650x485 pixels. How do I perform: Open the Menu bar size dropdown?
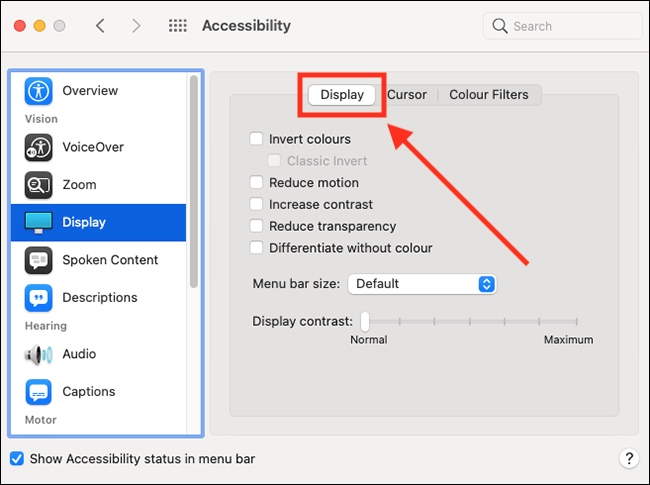tap(422, 284)
